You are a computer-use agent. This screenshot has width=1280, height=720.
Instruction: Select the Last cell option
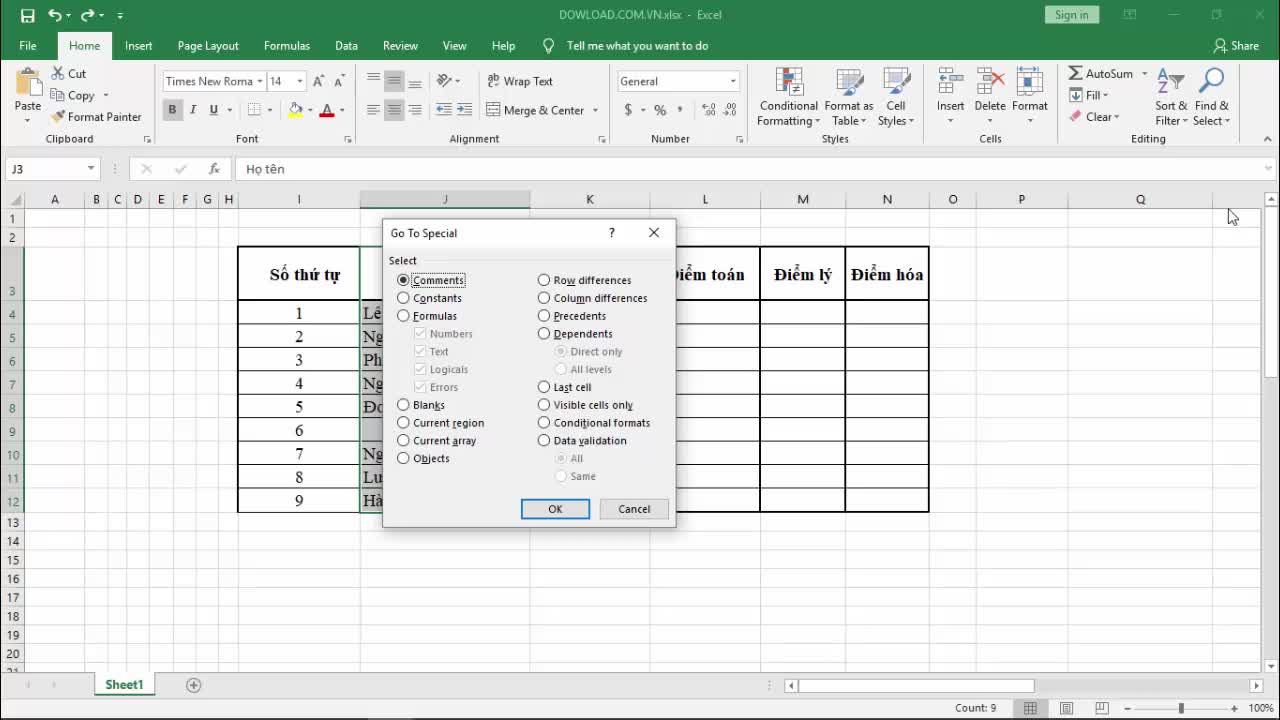tap(565, 387)
